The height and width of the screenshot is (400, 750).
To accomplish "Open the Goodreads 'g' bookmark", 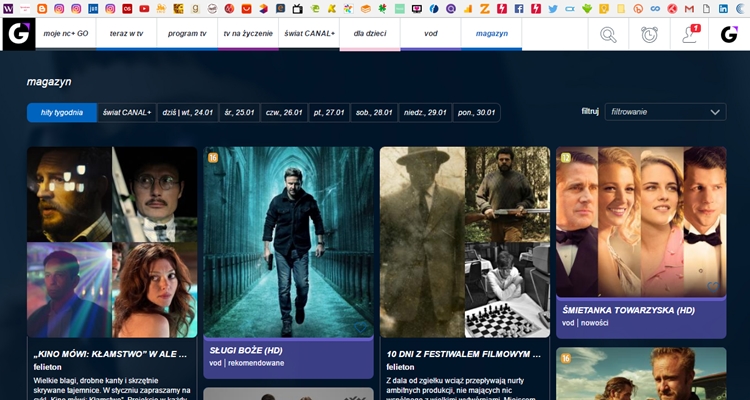I will tap(195, 8).
